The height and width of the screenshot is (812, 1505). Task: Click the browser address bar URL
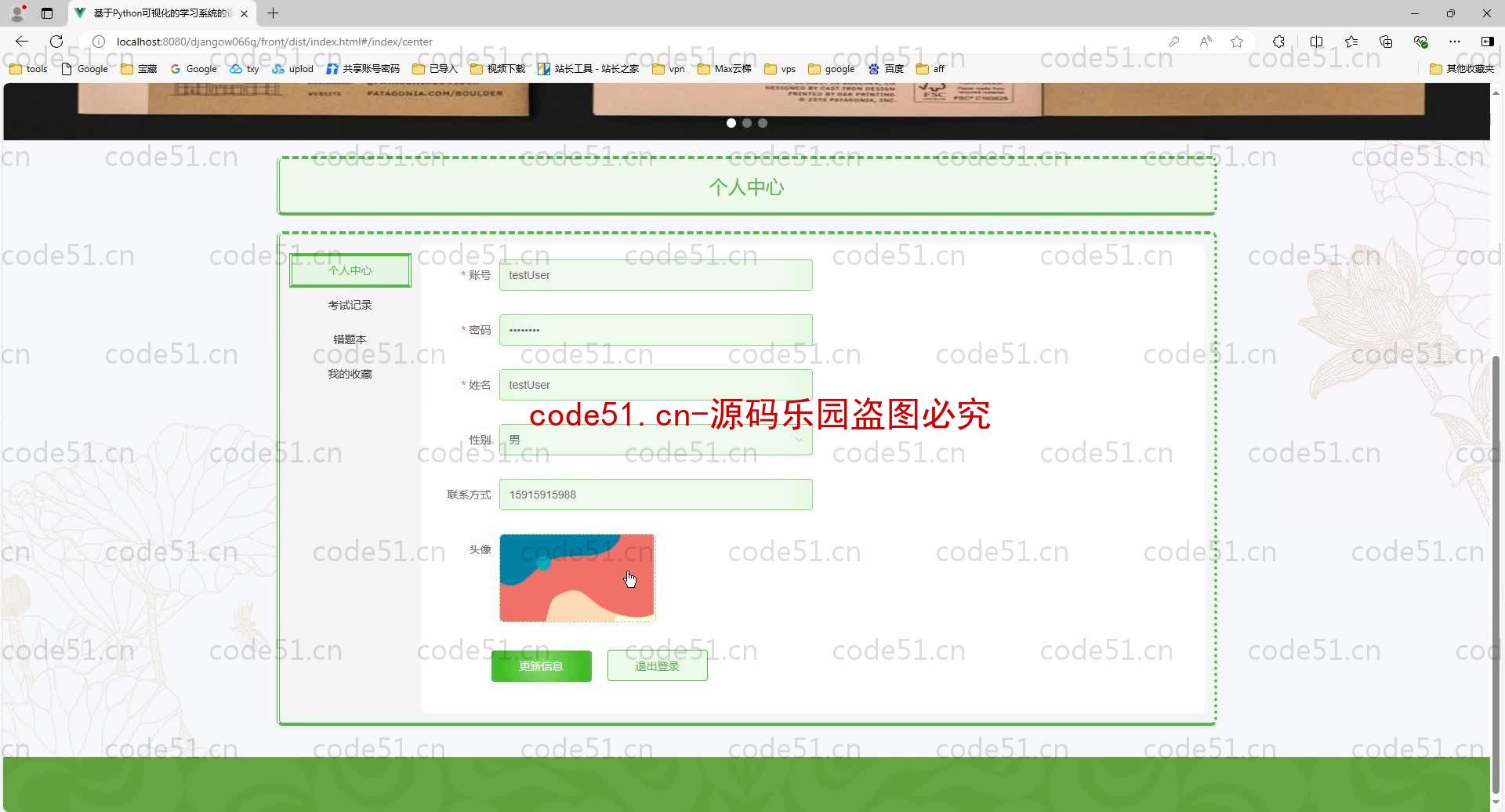274,42
